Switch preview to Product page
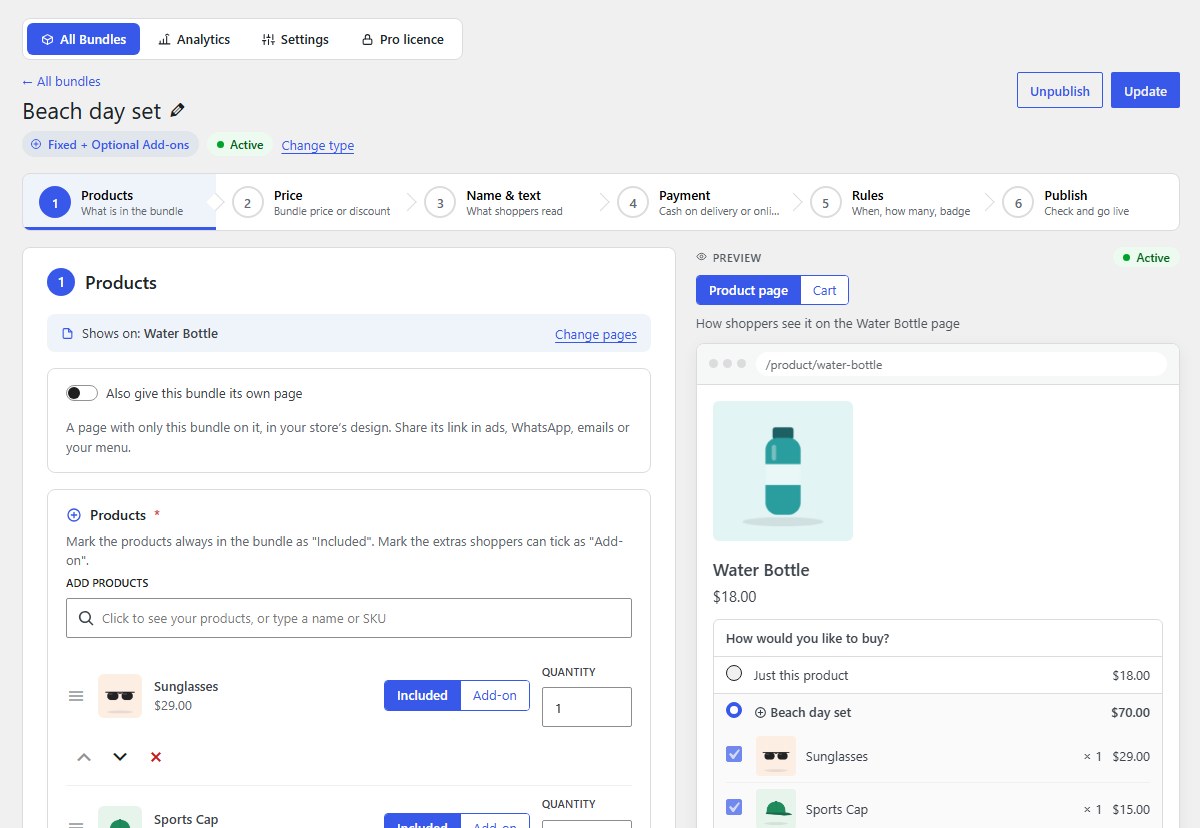The height and width of the screenshot is (828, 1200). pos(748,290)
